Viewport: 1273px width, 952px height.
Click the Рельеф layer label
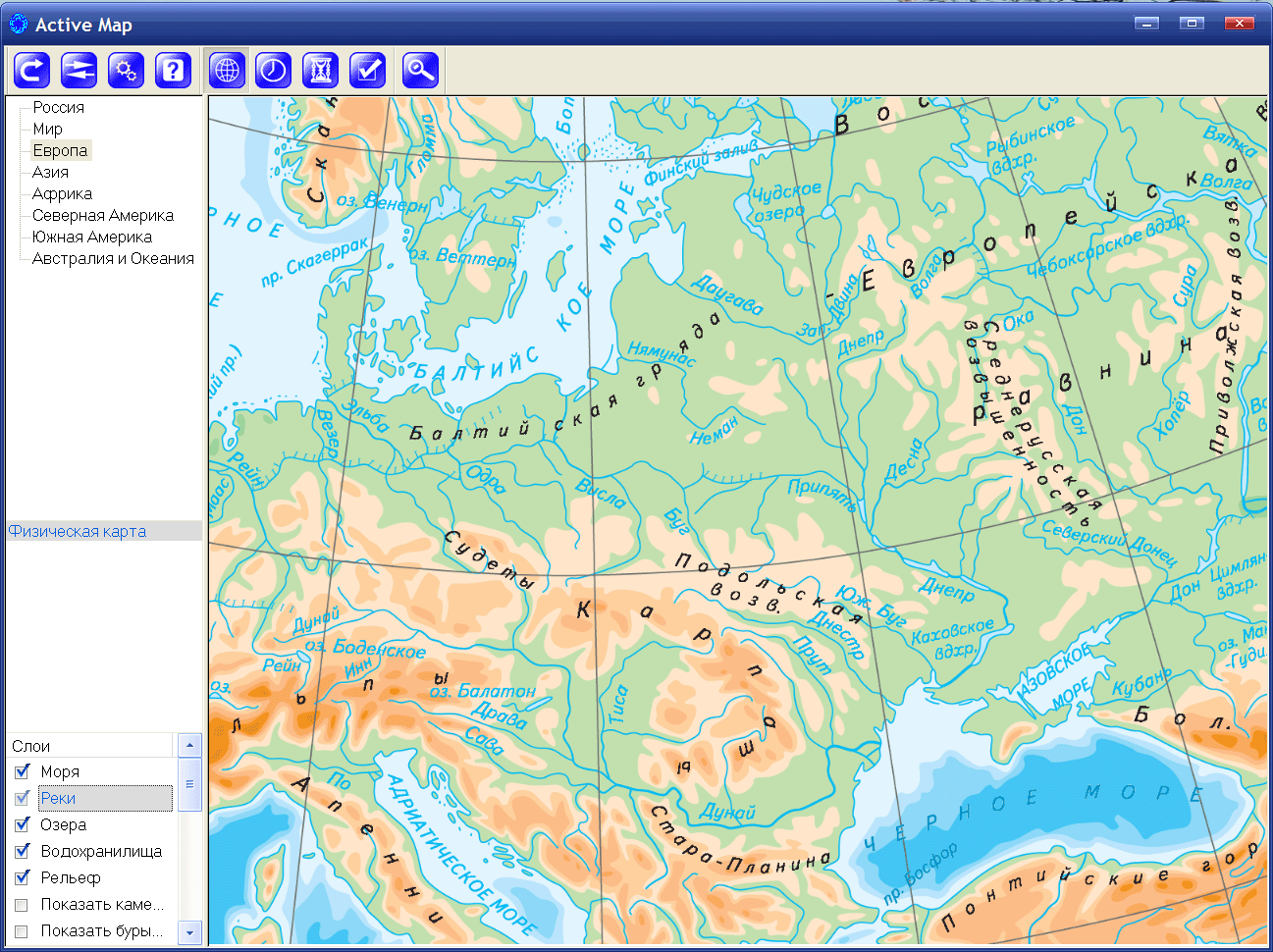pyautogui.click(x=70, y=877)
